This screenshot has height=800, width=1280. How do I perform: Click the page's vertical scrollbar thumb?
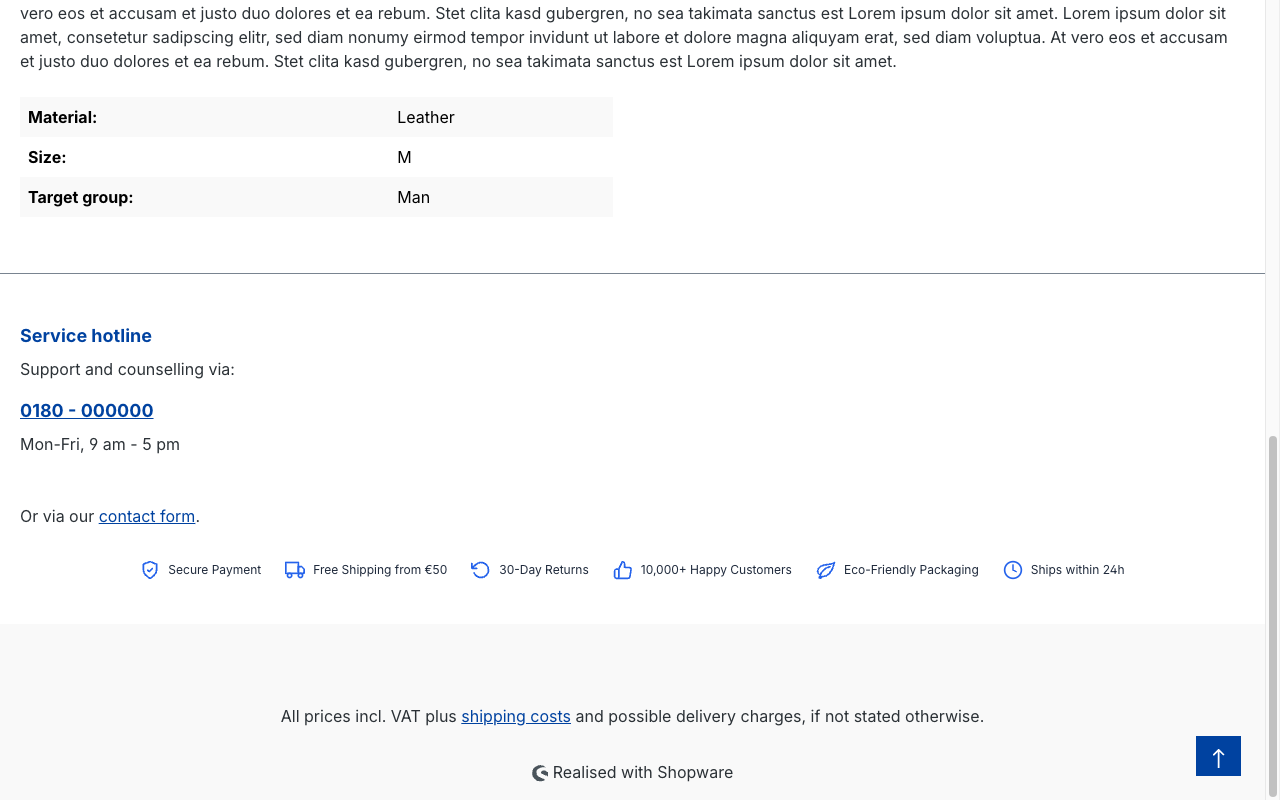click(1273, 616)
